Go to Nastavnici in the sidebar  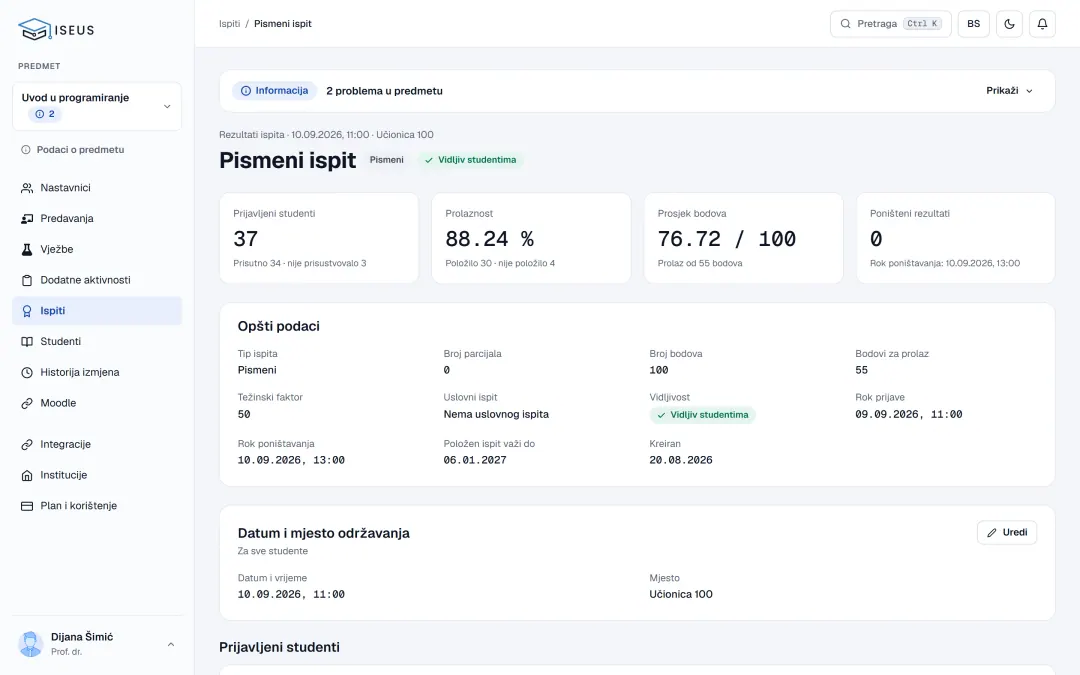tap(97, 188)
